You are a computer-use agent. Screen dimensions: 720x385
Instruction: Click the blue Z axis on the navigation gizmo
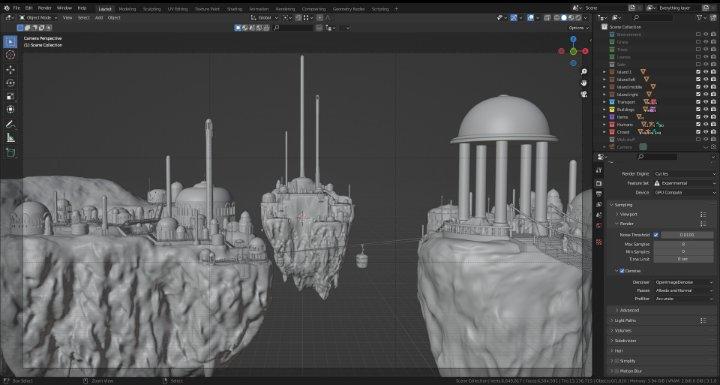[x=573, y=40]
